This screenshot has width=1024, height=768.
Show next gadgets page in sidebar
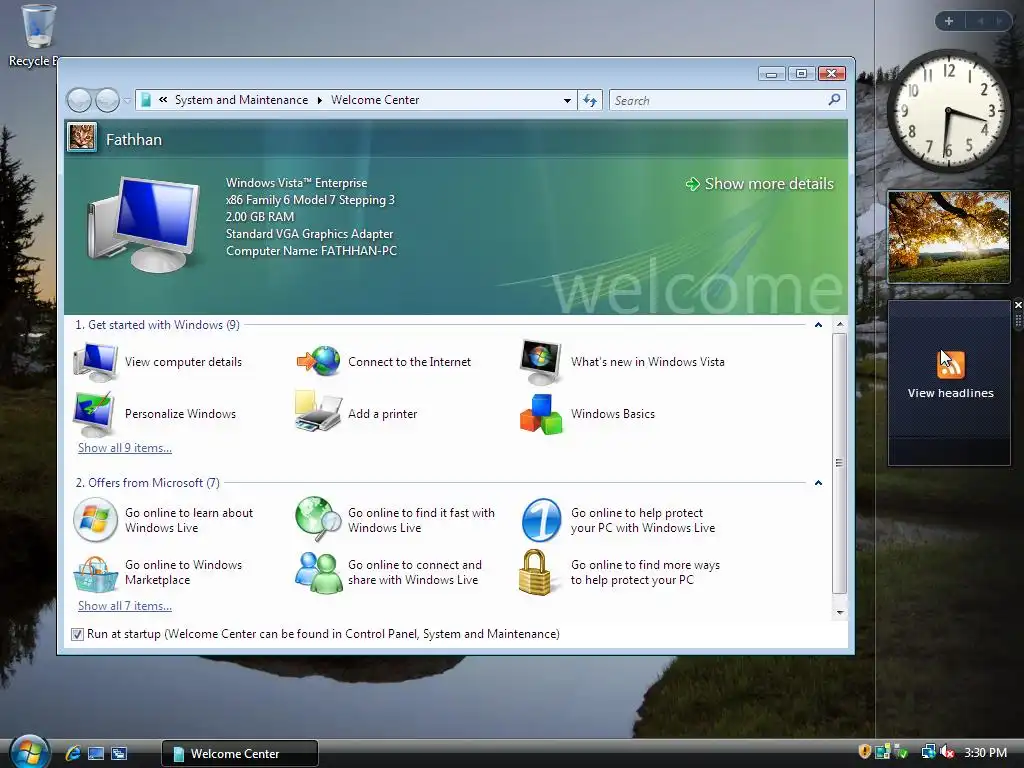[999, 21]
